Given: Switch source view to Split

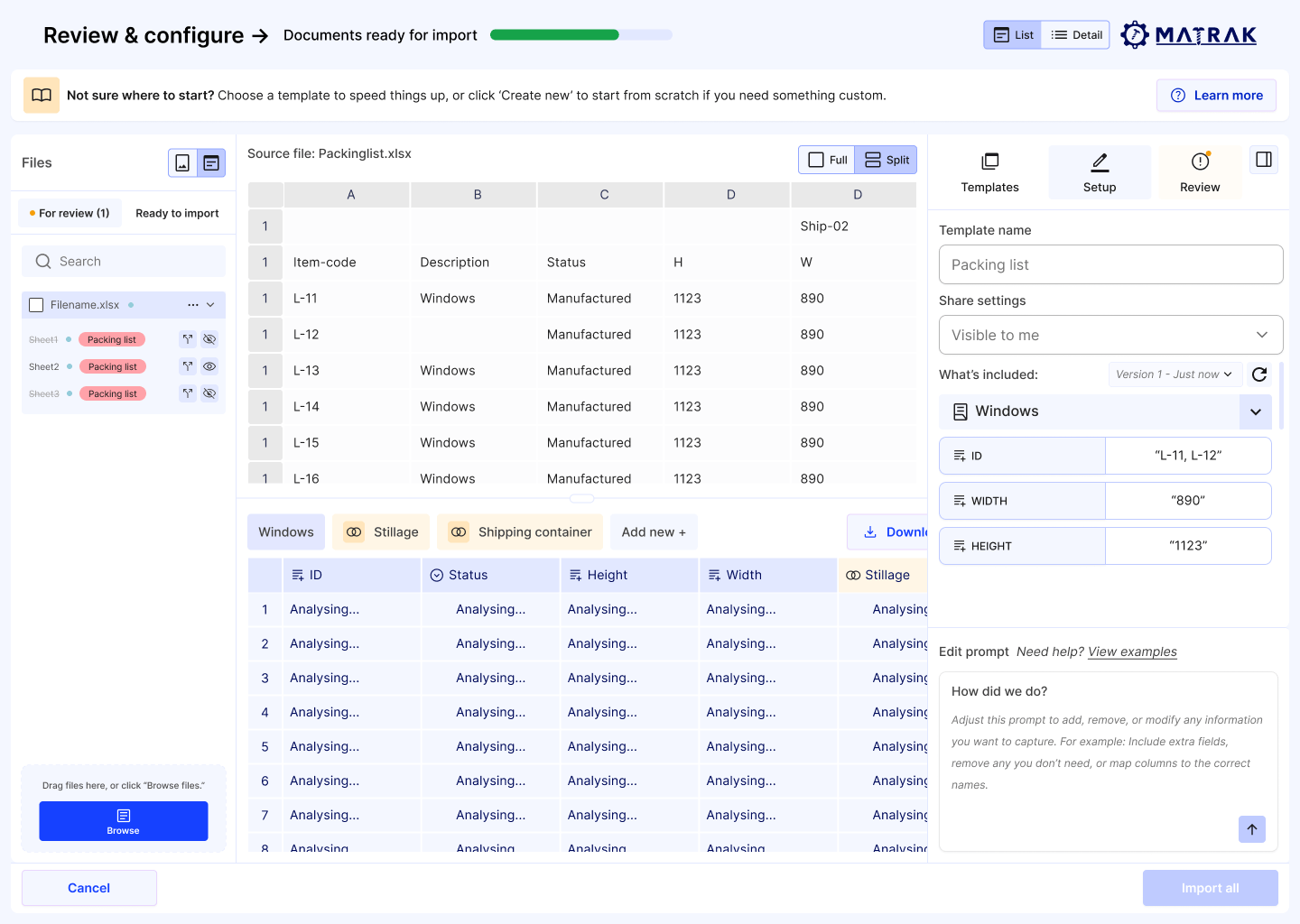Looking at the screenshot, I should click(x=886, y=160).
